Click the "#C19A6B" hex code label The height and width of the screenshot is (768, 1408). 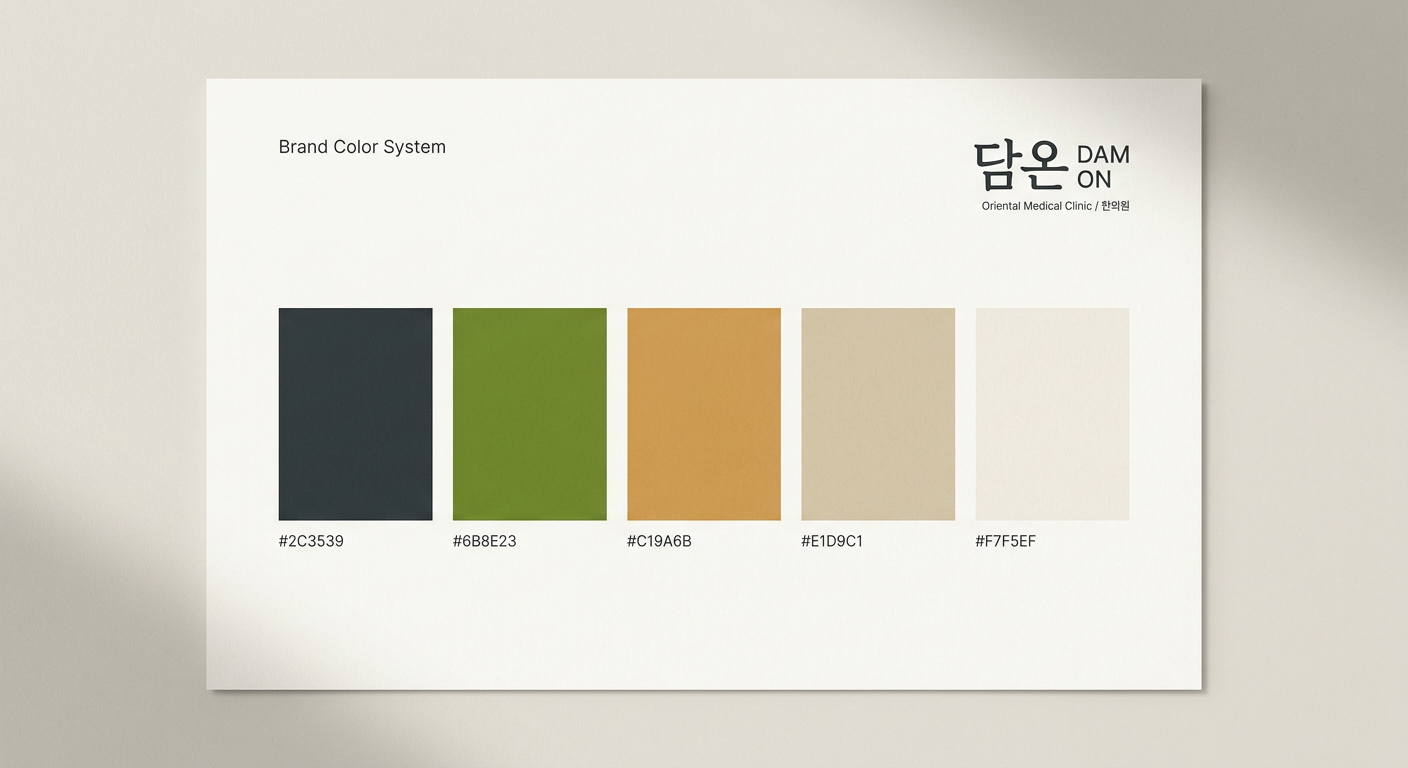(659, 541)
